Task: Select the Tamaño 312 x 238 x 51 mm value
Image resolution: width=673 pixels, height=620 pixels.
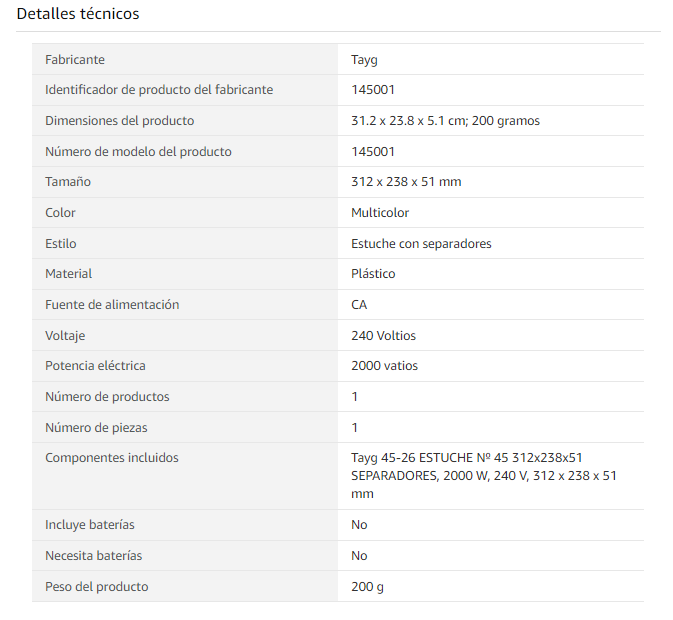Action: pos(406,181)
